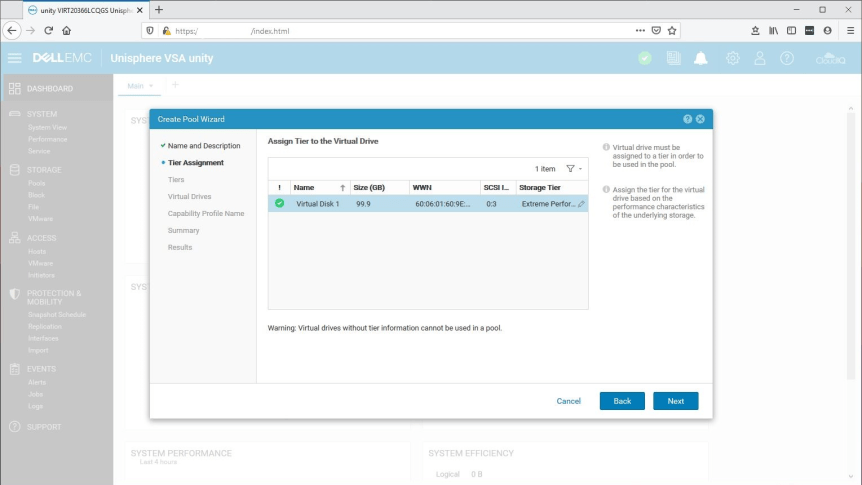Reload the page in browser
Image resolution: width=862 pixels, height=485 pixels.
click(x=48, y=30)
